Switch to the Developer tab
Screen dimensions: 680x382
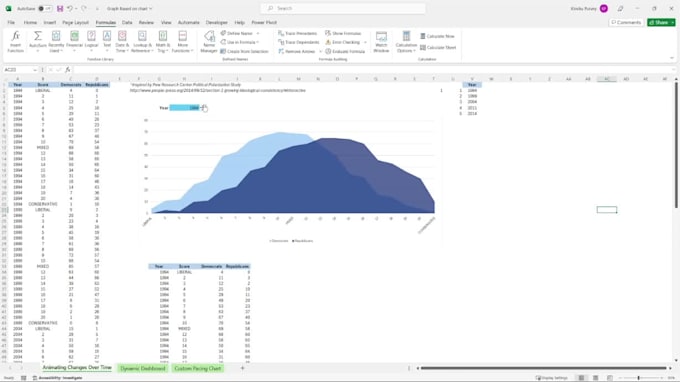pos(216,23)
